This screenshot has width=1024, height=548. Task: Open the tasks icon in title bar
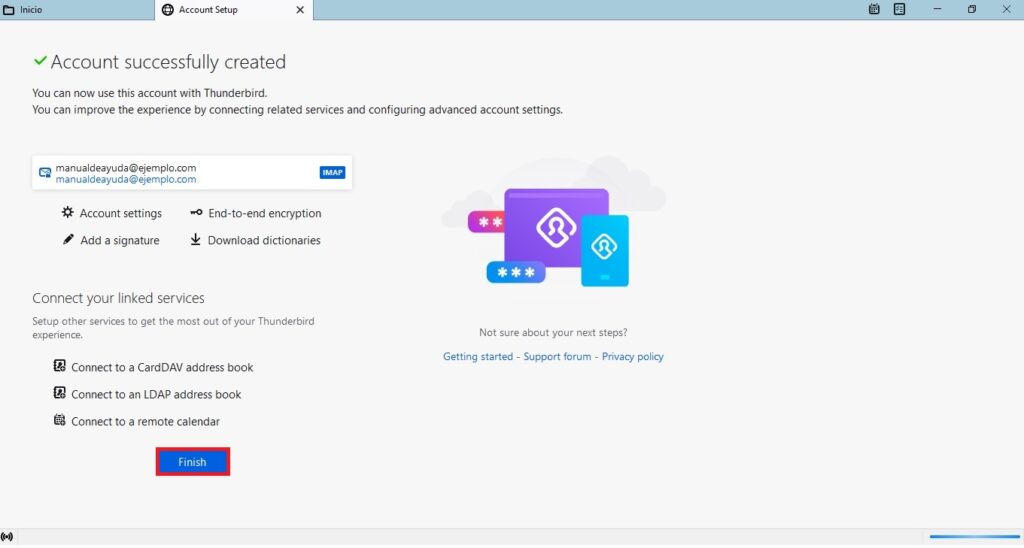coord(899,9)
